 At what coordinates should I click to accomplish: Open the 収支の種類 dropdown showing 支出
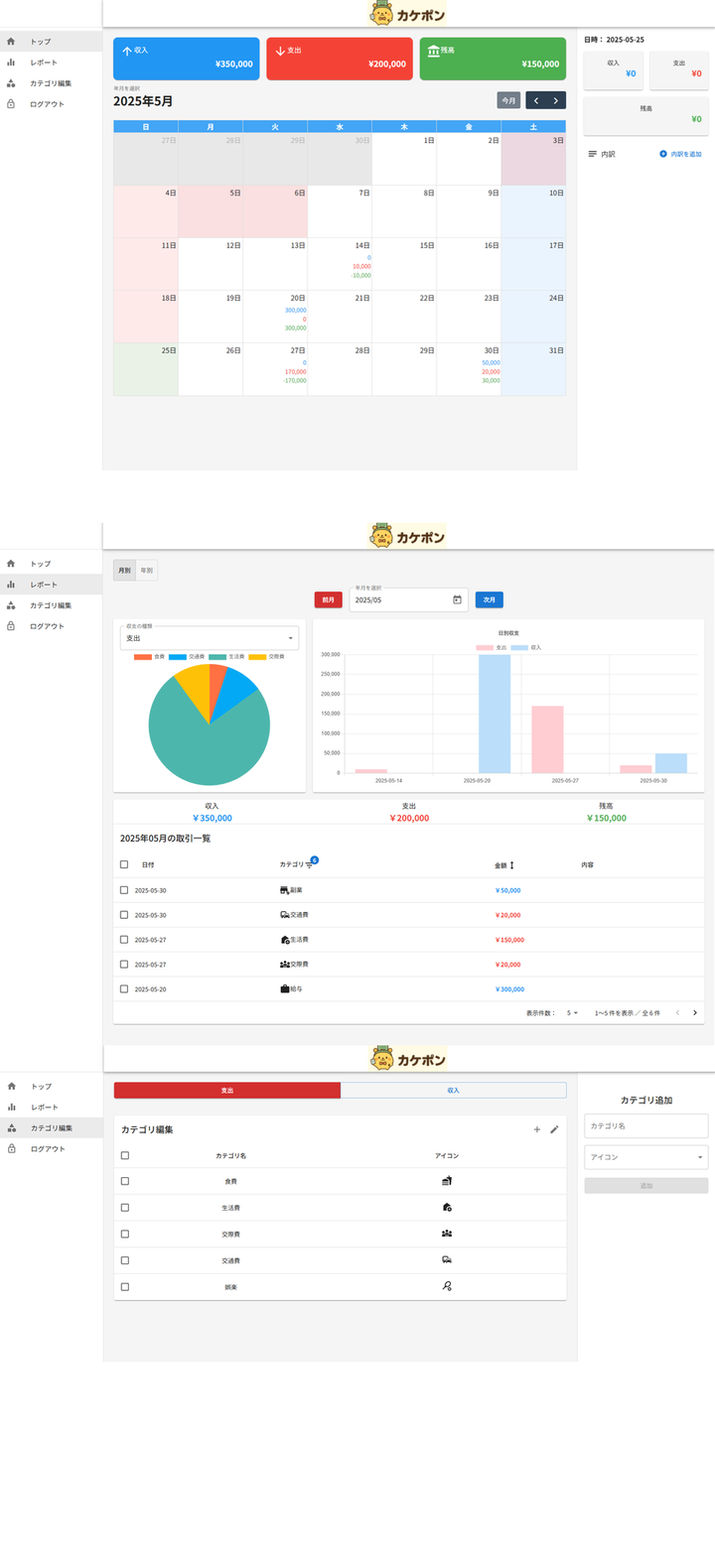[210, 637]
